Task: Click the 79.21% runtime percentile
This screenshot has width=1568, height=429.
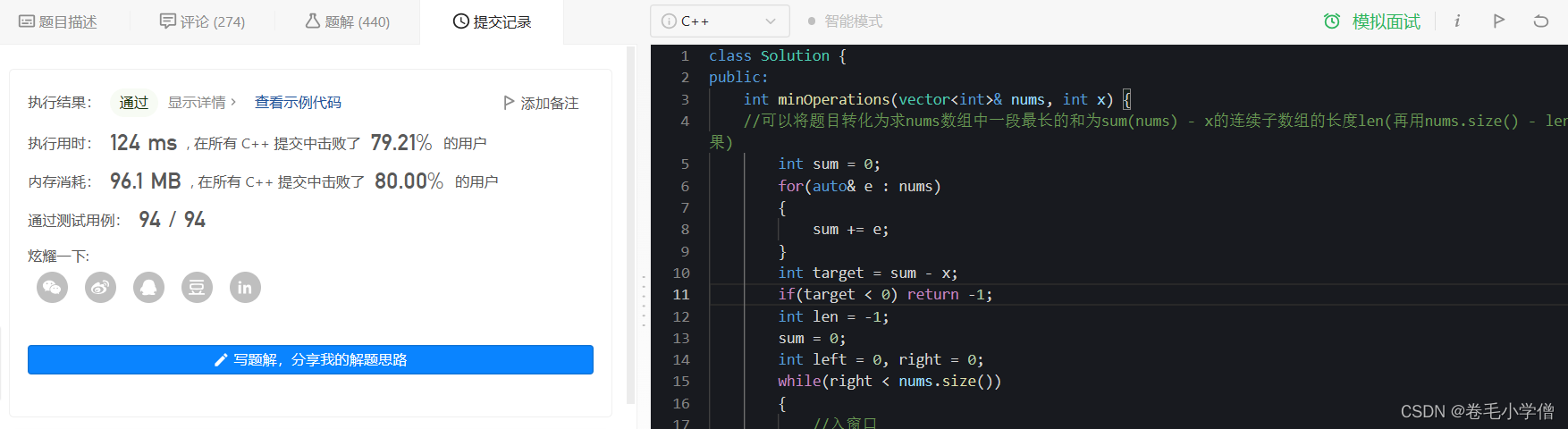Action: (x=401, y=143)
